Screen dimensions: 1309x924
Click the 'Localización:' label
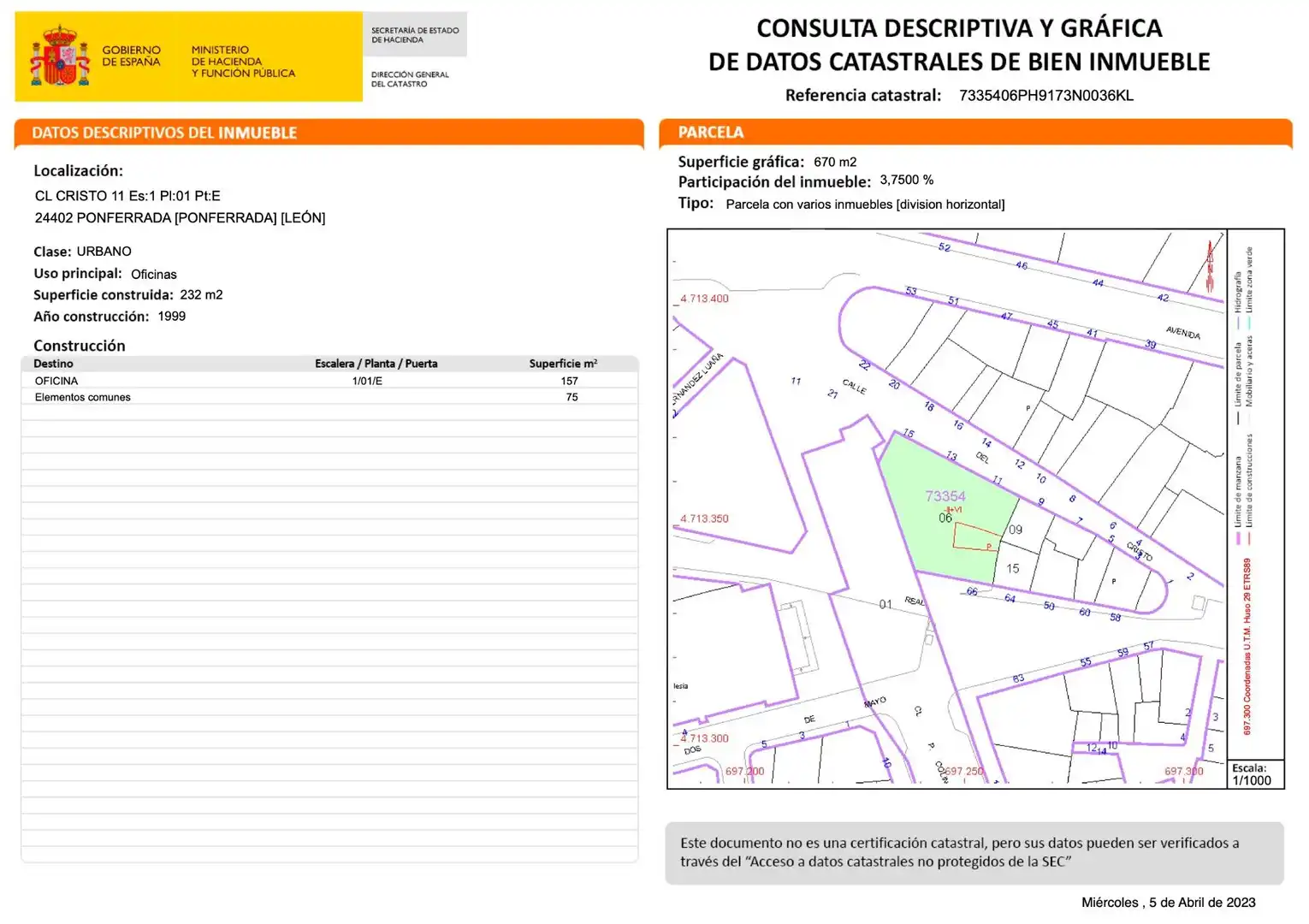[x=78, y=171]
